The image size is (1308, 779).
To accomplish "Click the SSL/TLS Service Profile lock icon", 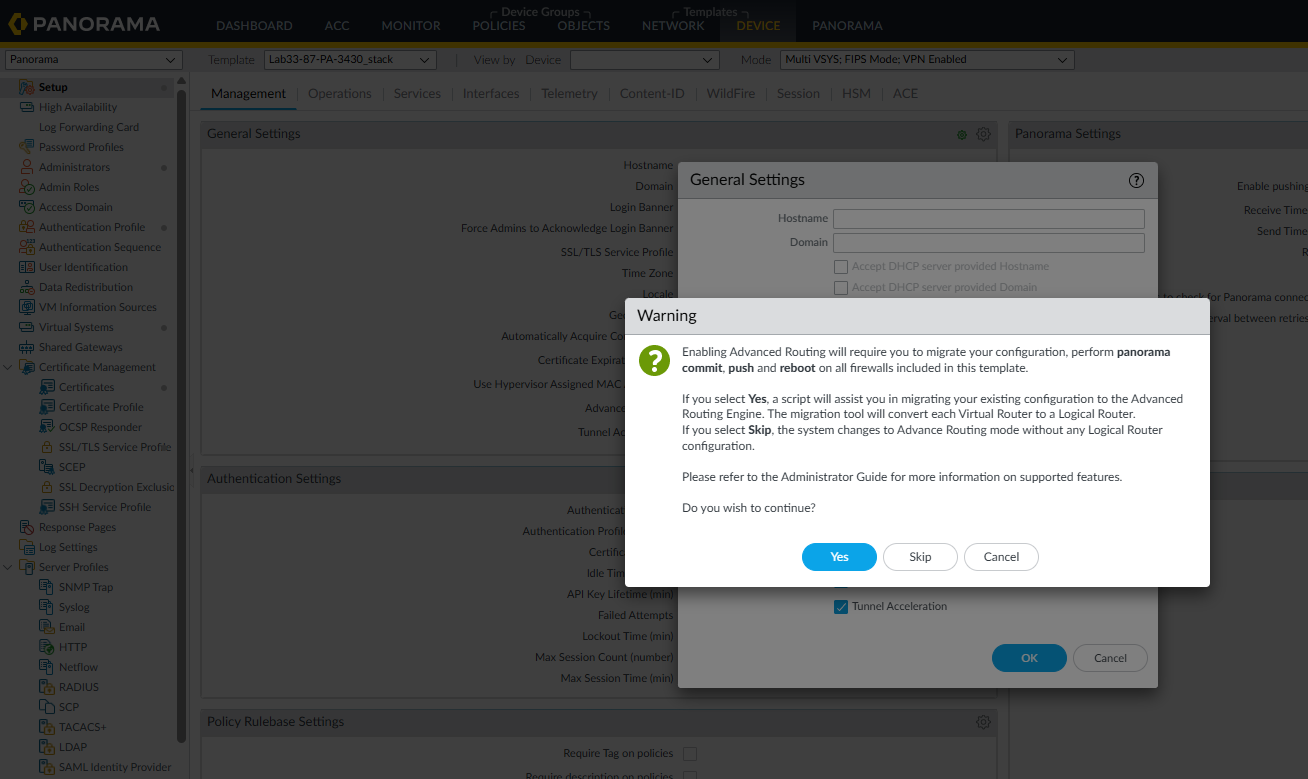I will [x=47, y=447].
